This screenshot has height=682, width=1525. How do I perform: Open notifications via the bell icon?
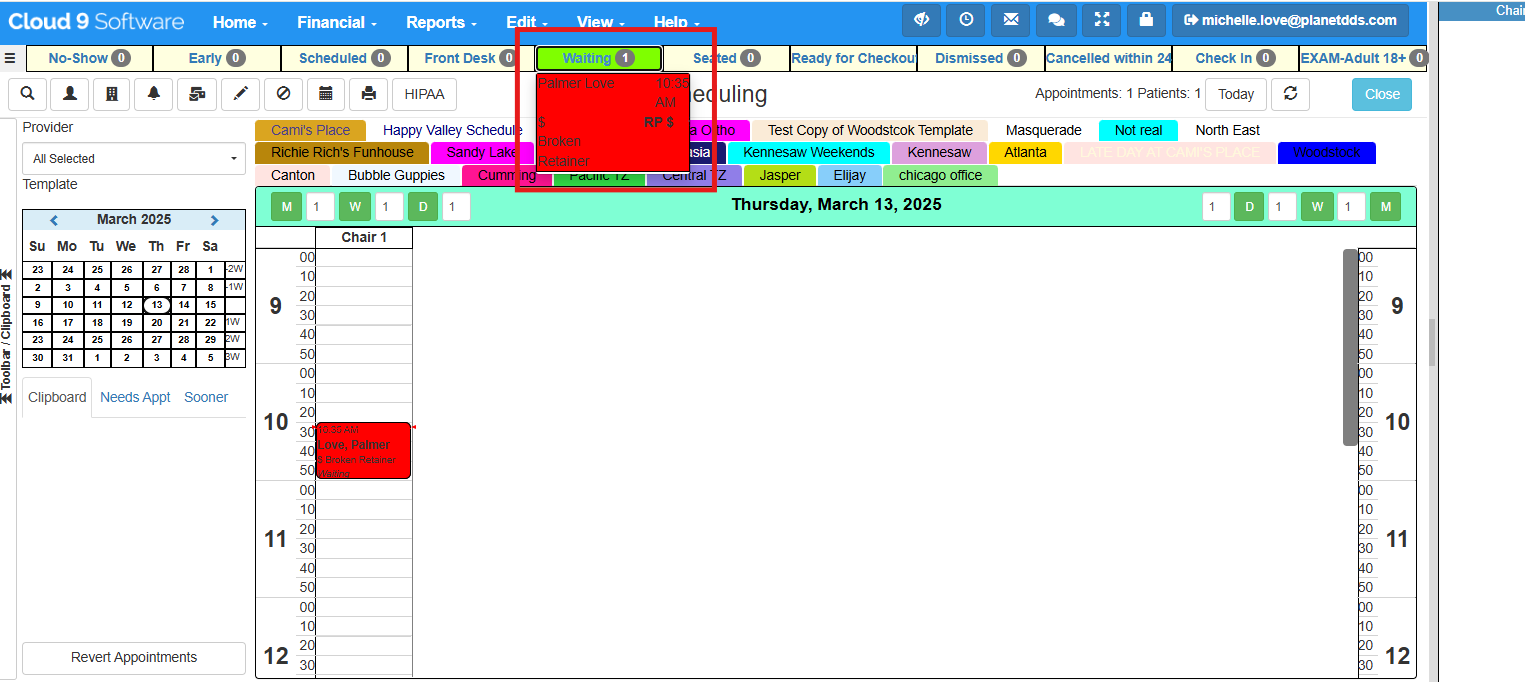click(153, 94)
